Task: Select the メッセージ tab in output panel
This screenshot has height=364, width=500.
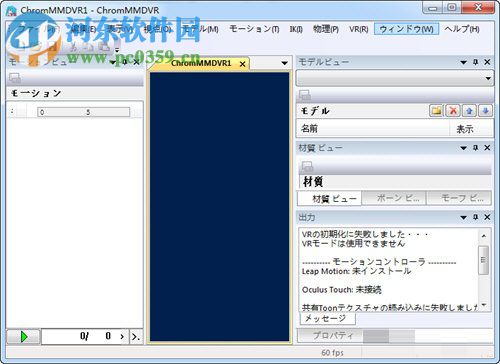Action: [328, 318]
